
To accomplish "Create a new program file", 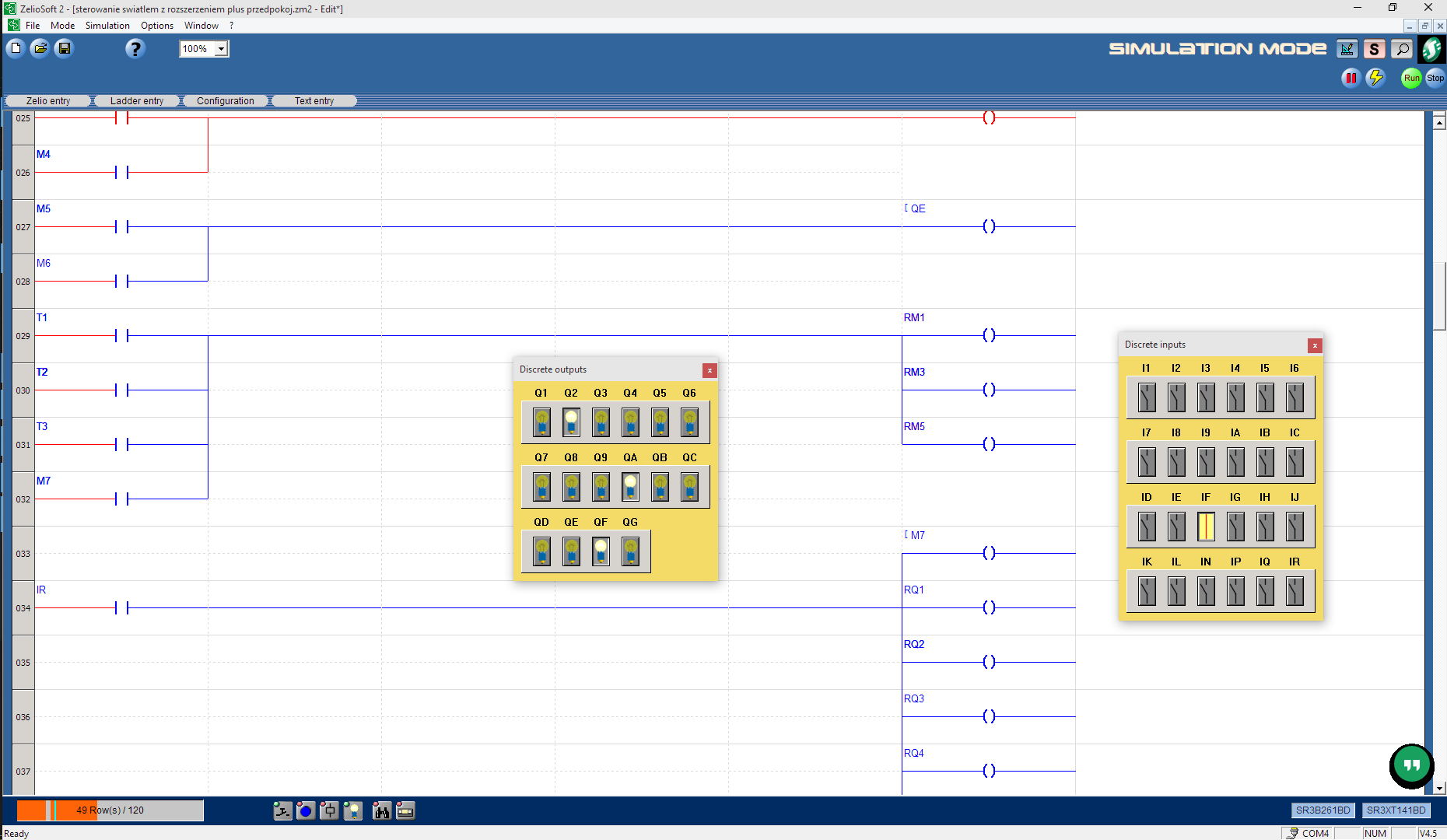I will tap(16, 48).
